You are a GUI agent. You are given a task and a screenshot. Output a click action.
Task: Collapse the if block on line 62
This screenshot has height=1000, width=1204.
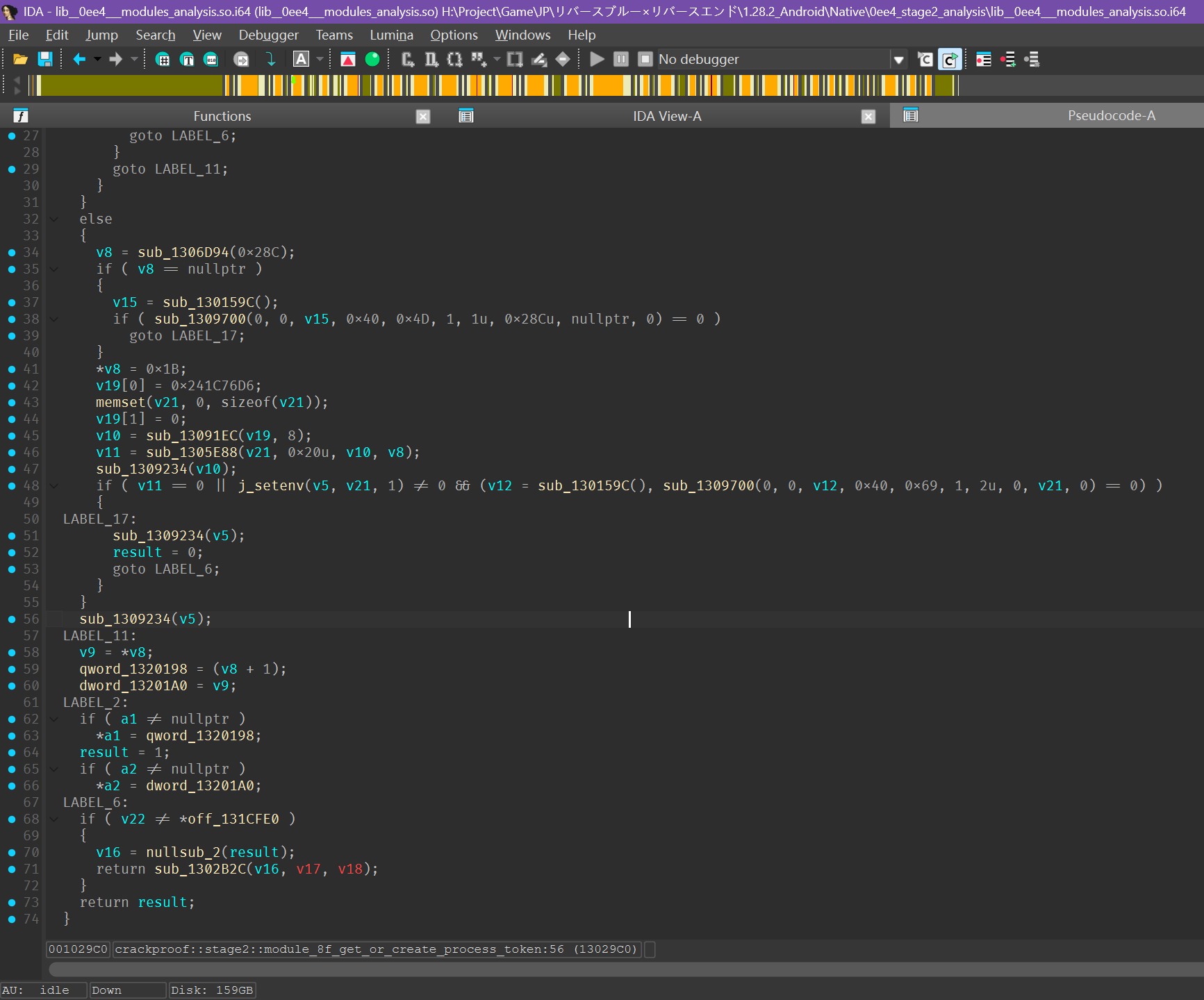(53, 719)
